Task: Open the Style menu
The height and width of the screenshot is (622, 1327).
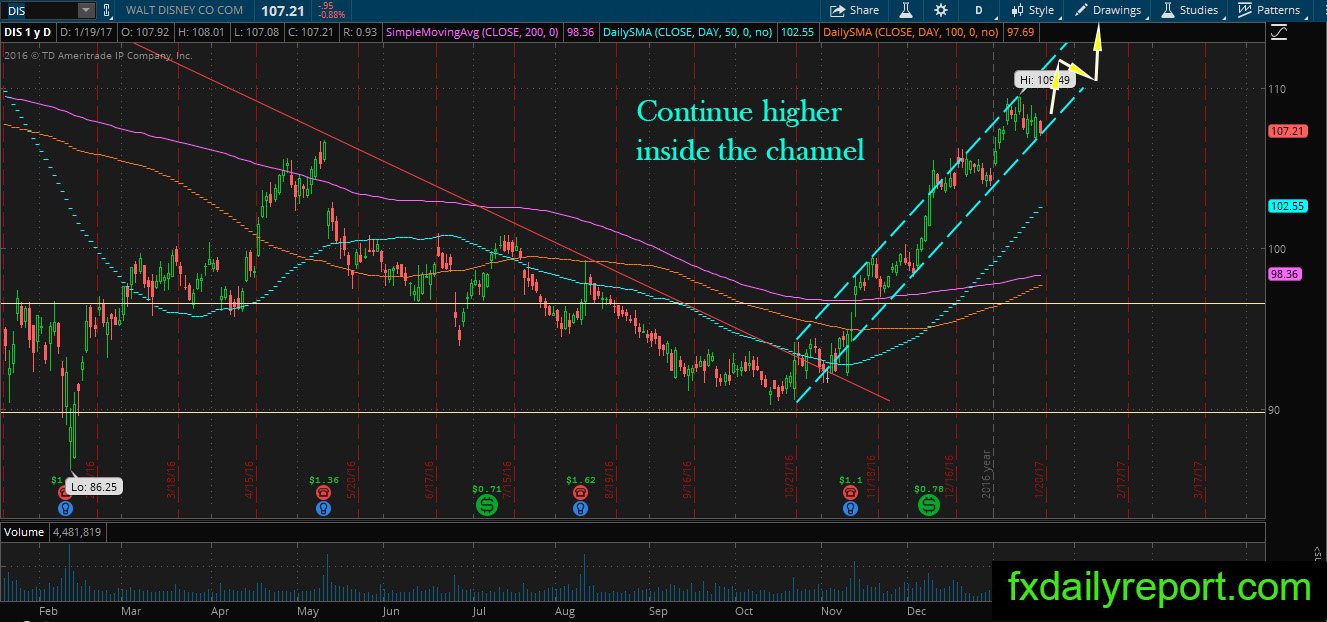Action: (1033, 10)
